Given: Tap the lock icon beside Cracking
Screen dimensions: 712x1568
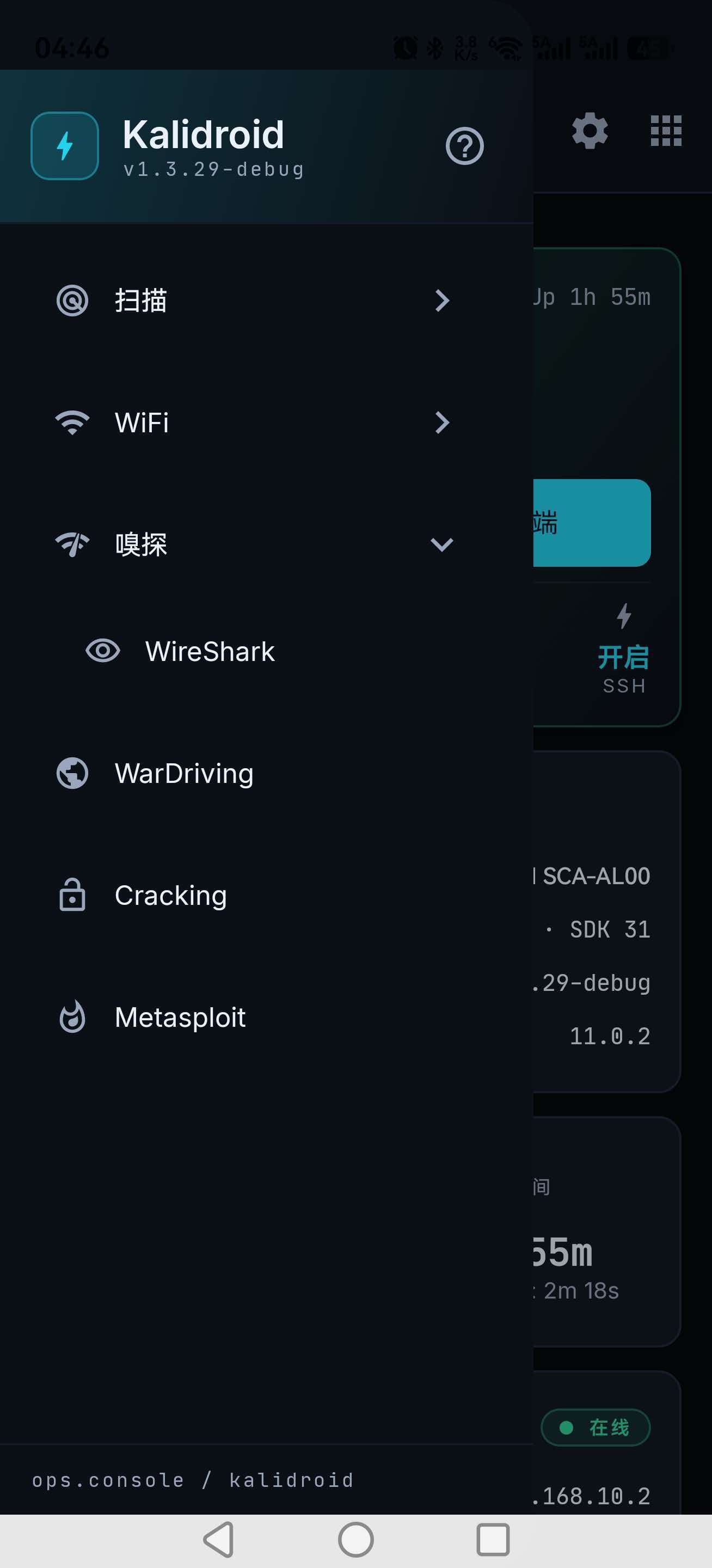Looking at the screenshot, I should pyautogui.click(x=72, y=895).
